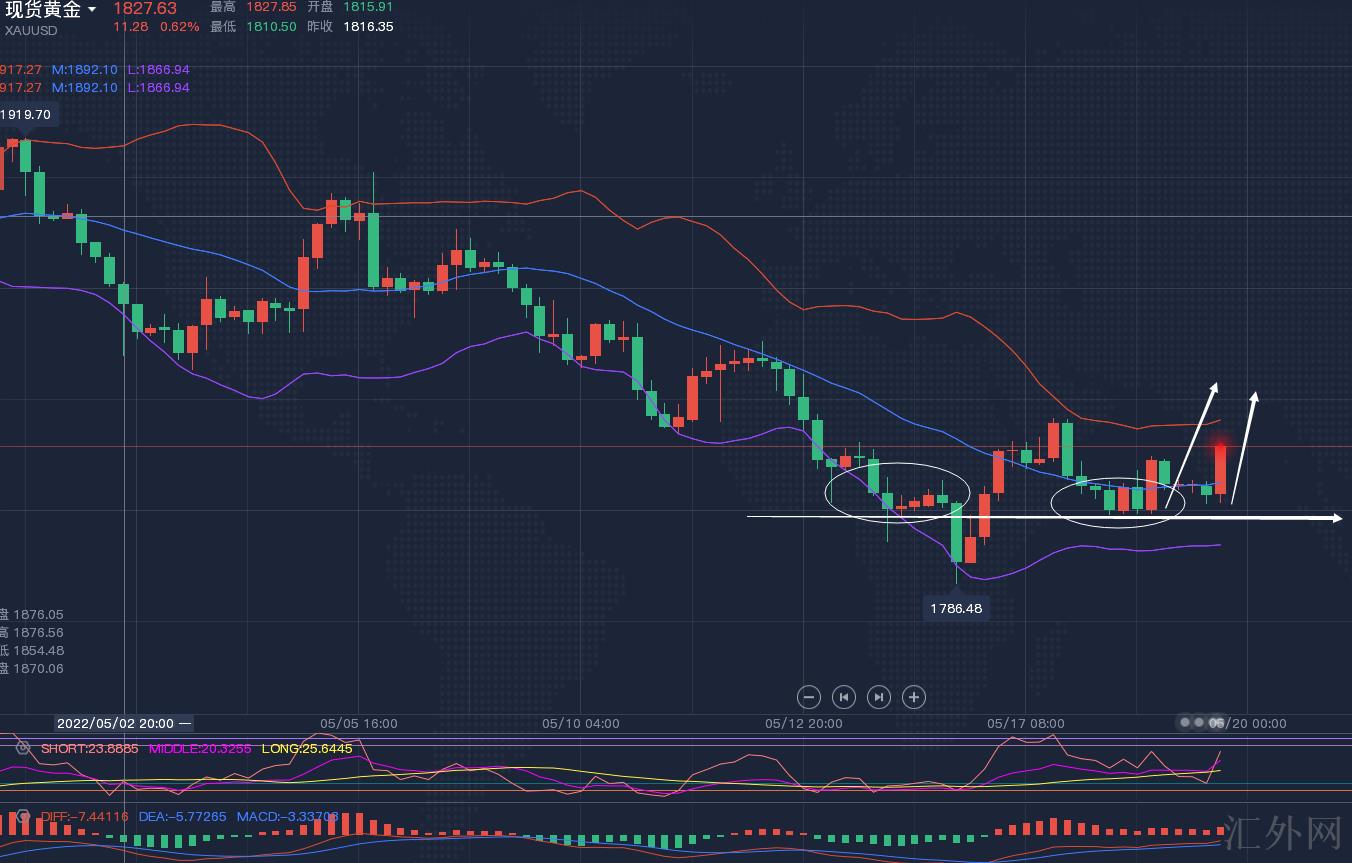Click the XAUUSD symbol code
The image size is (1352, 863).
31,30
